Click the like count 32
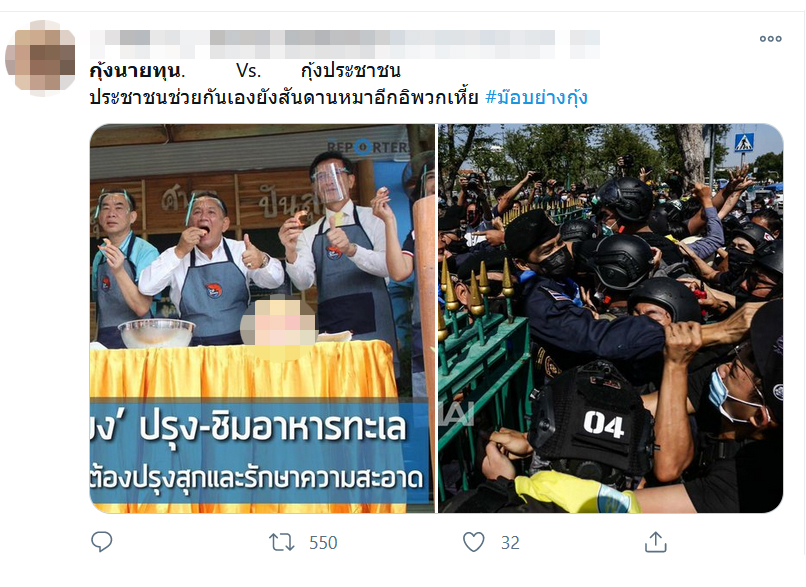Screen dimensions: 806x587 (x=510, y=543)
